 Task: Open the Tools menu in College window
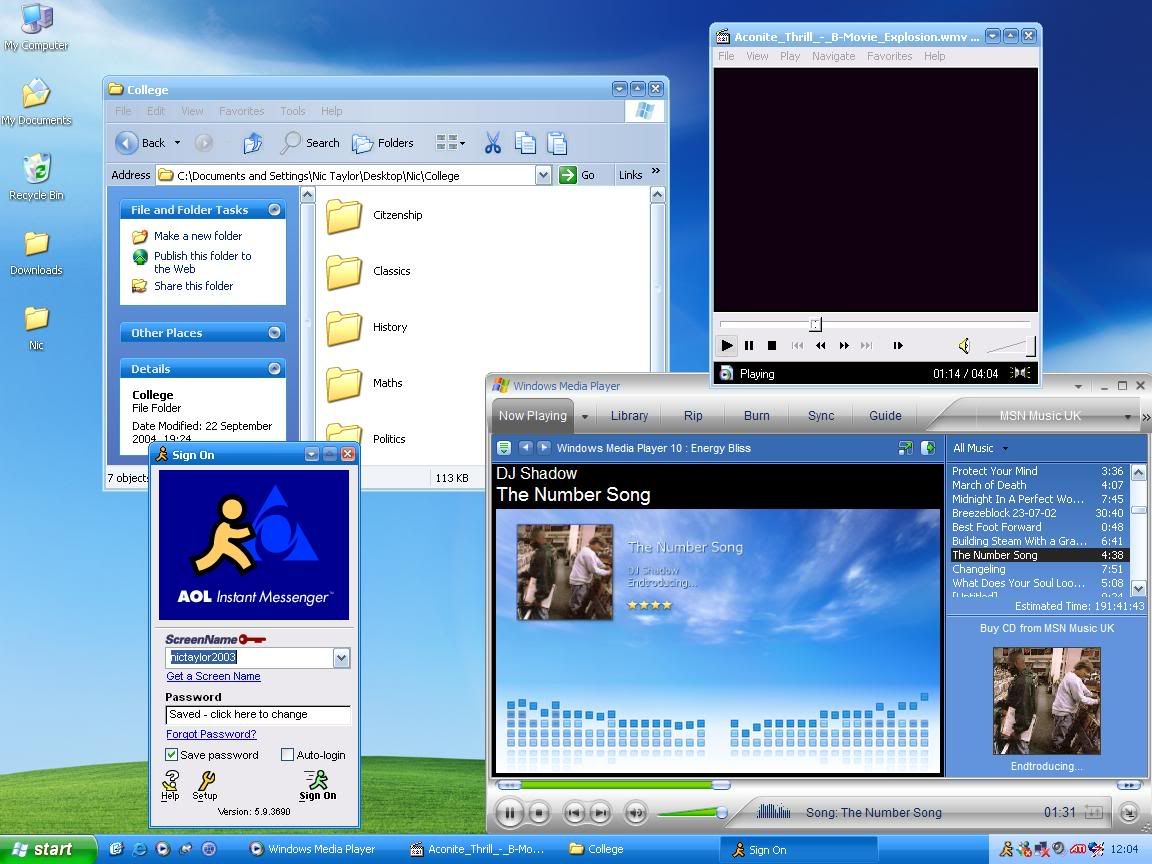coord(292,111)
